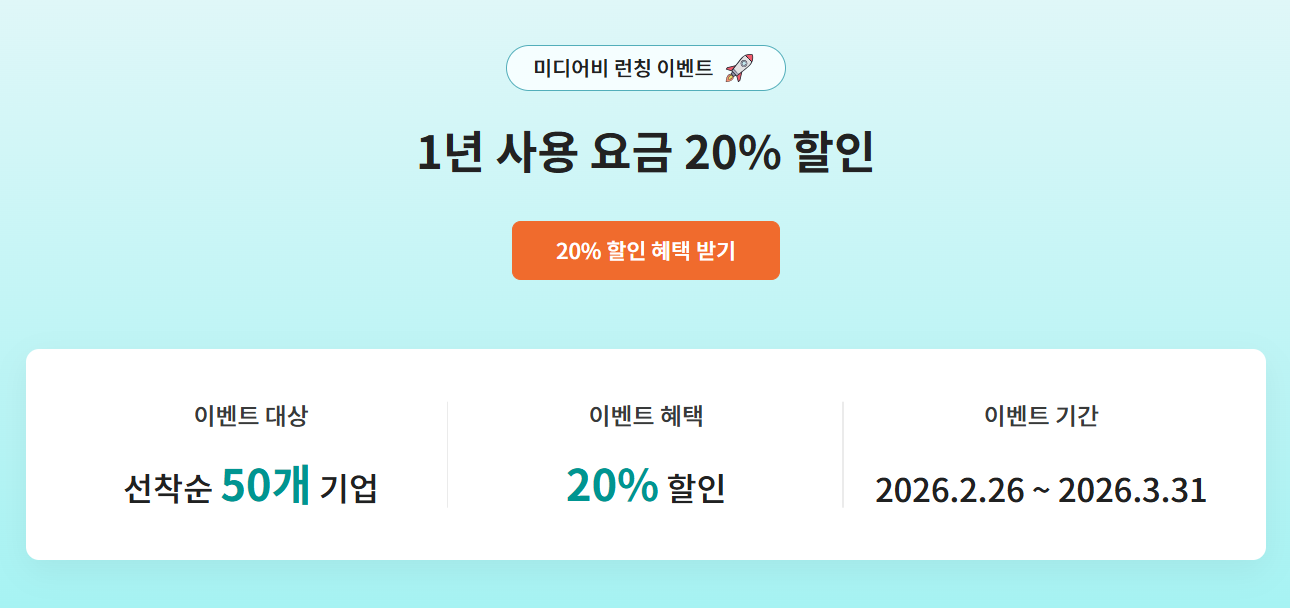Click the divider between 대상 and 혜택 columns

[447, 455]
